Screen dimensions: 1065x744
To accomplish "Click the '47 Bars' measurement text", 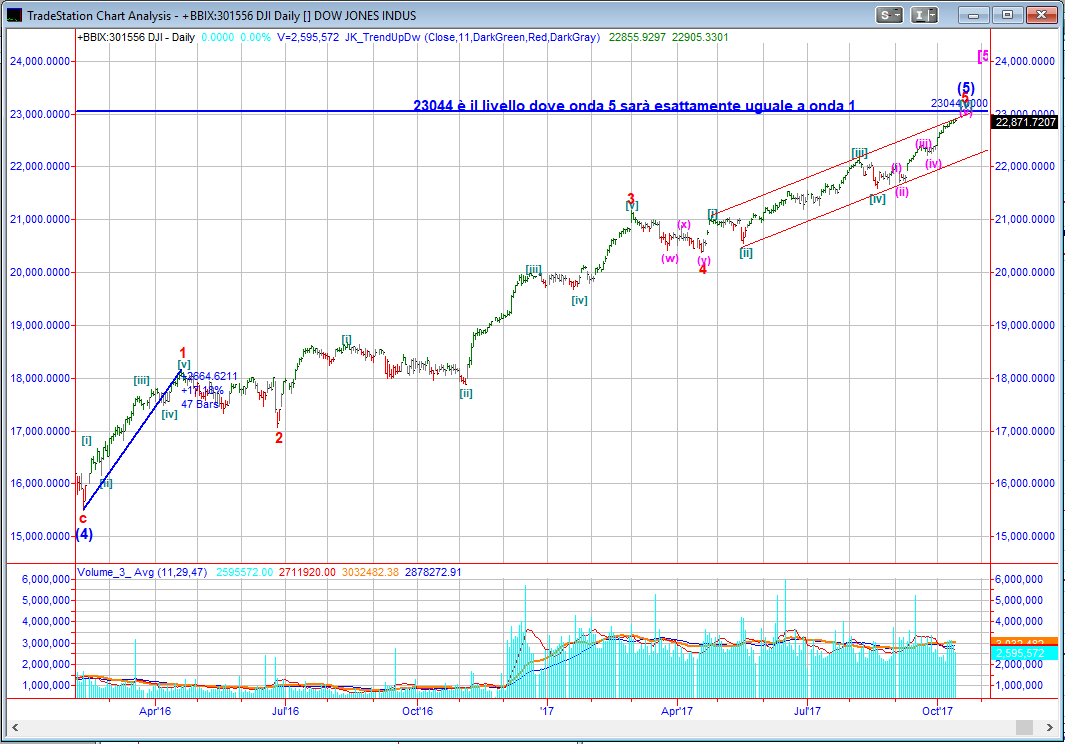I will click(x=200, y=404).
